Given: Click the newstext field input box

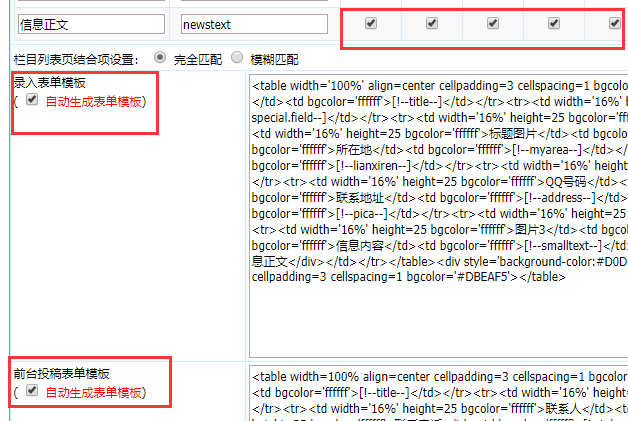Looking at the screenshot, I should 254,23.
